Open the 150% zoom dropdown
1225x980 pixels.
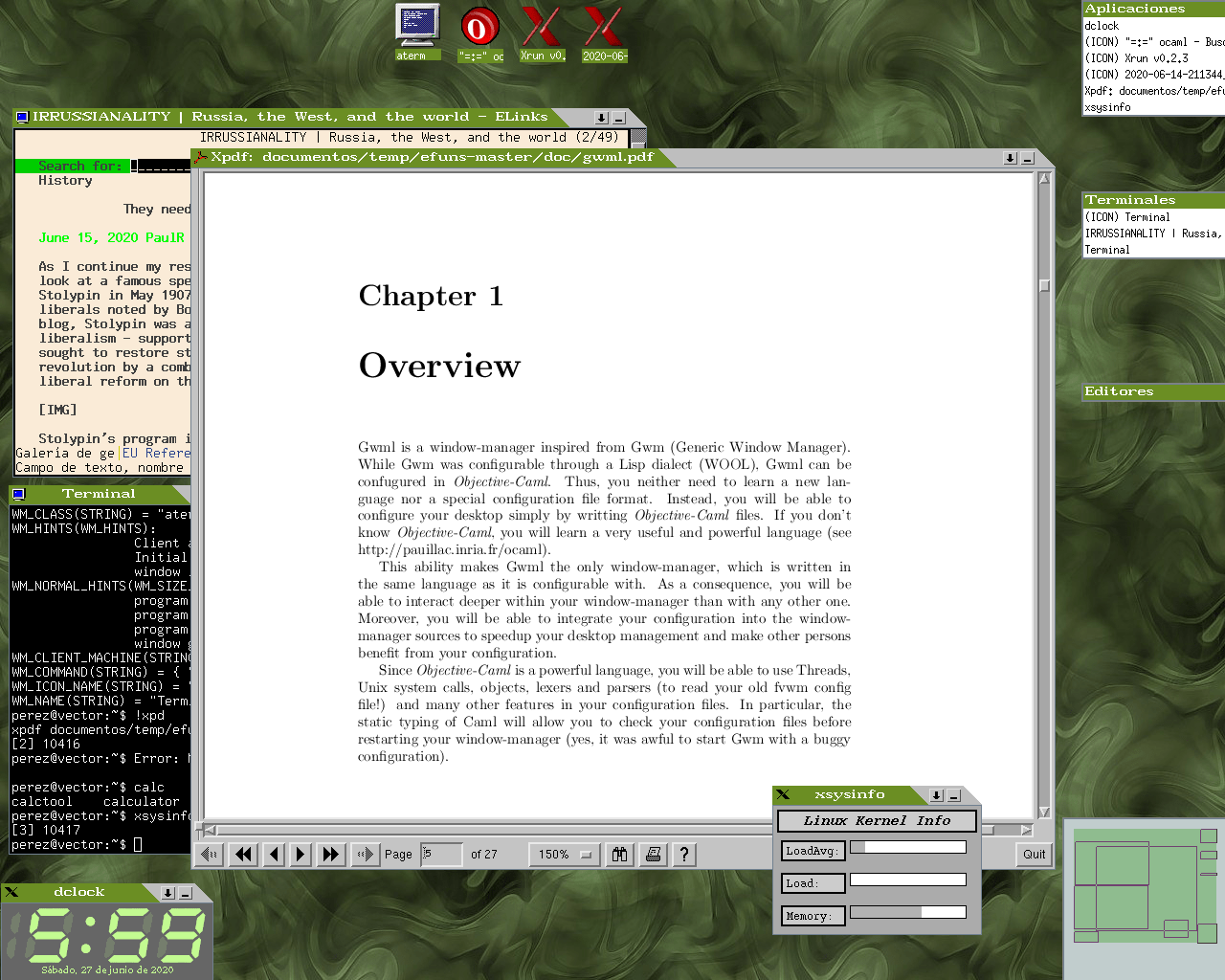point(565,854)
